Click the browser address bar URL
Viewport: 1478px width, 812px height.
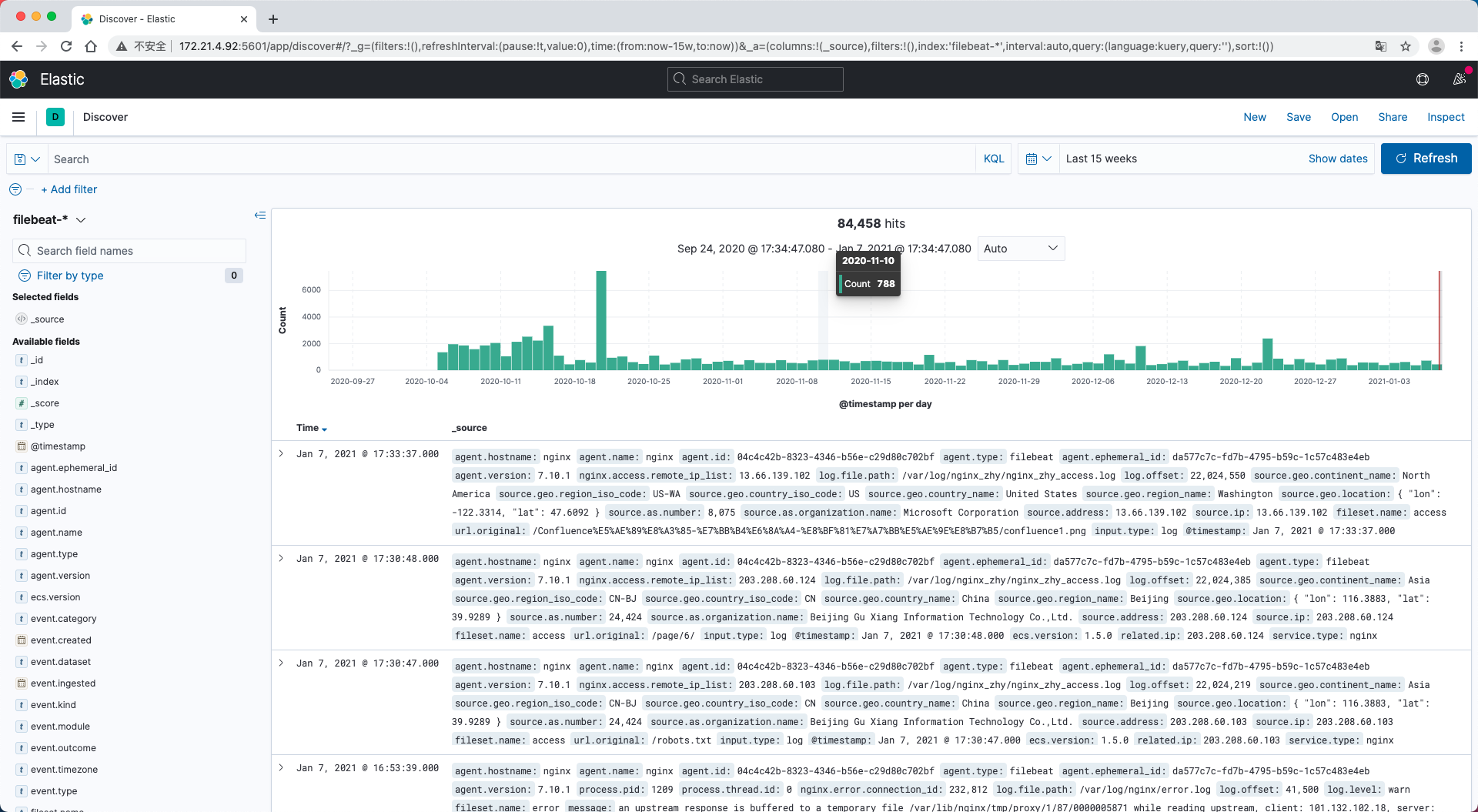tap(726, 46)
